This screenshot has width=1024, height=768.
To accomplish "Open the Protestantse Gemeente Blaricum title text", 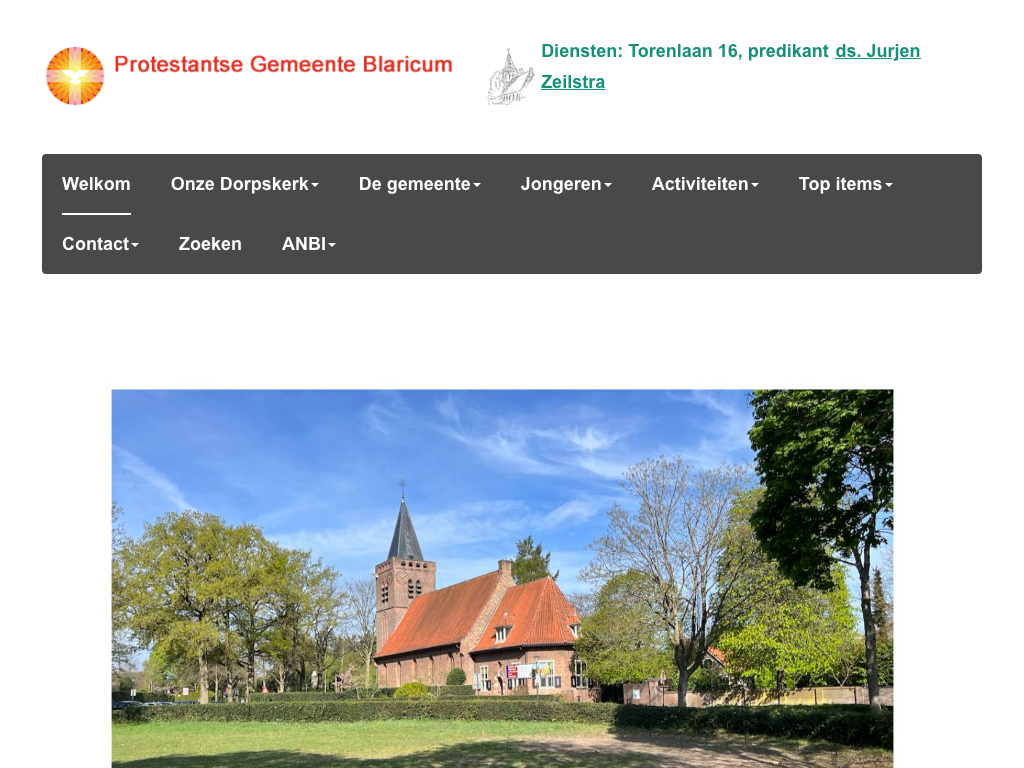I will pos(283,65).
